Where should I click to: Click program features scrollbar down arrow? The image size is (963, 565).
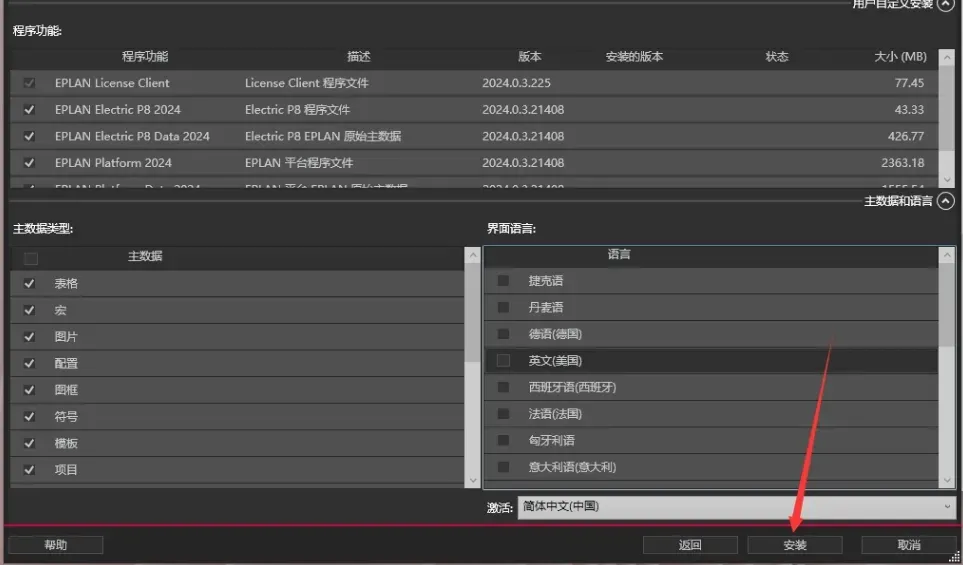point(946,180)
